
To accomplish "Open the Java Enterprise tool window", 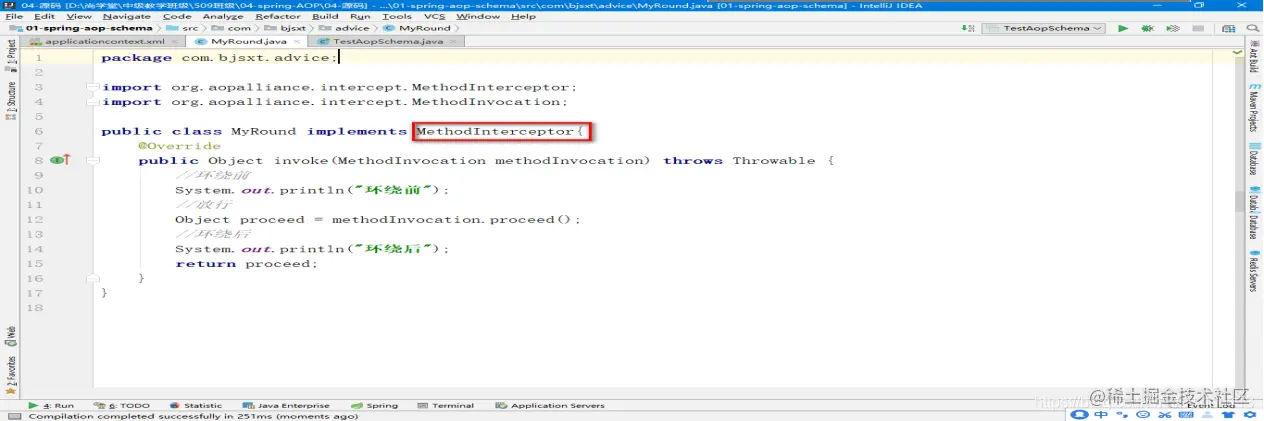I will click(285, 406).
